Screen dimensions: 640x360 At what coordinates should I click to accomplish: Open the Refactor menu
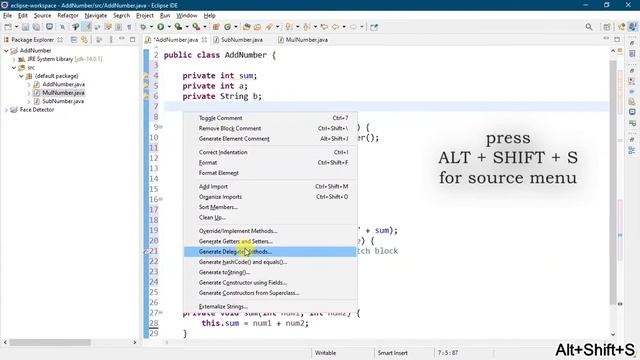(x=68, y=16)
